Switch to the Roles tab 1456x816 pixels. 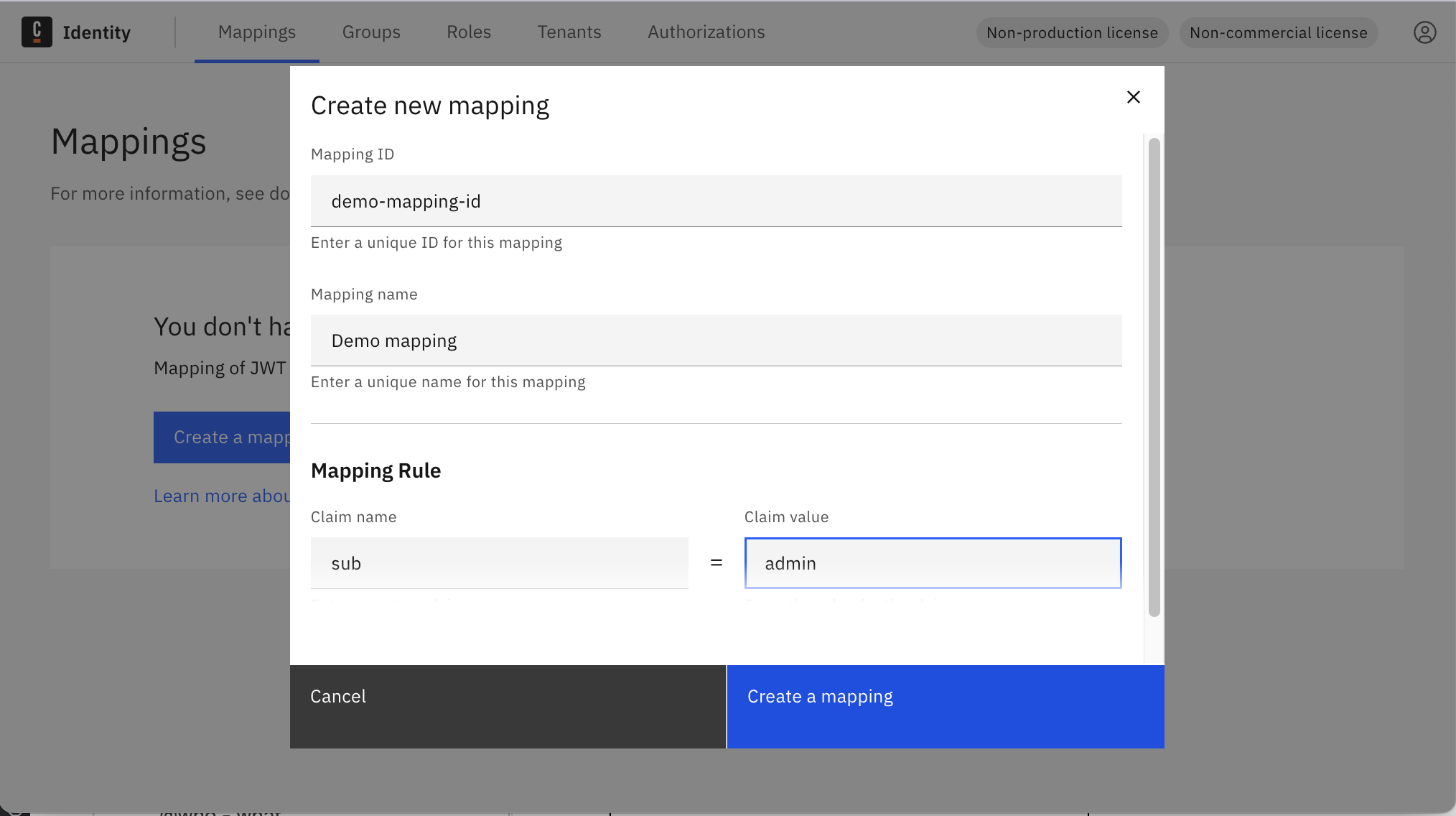tap(468, 32)
